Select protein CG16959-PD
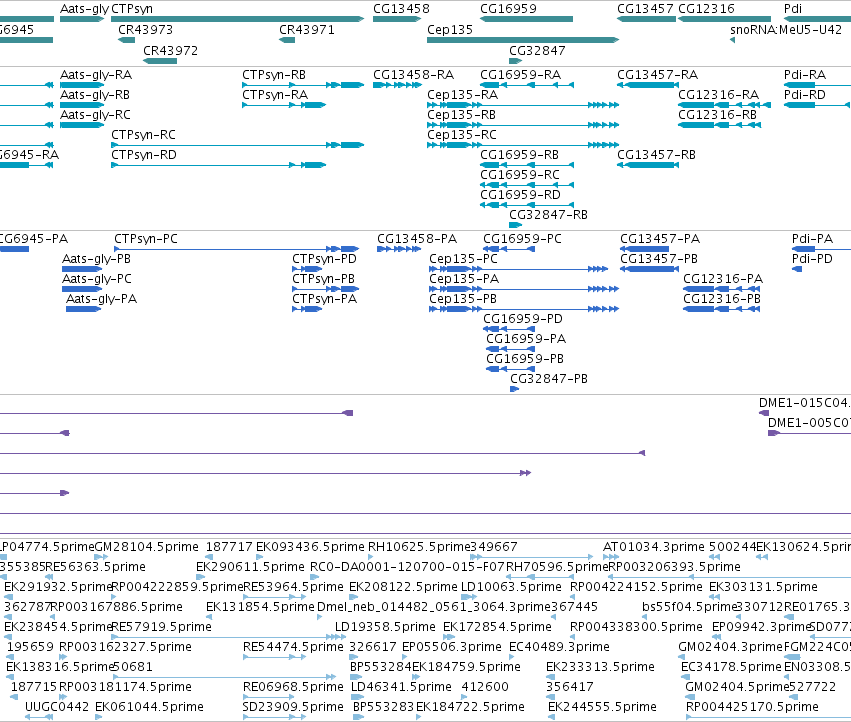Screen dimensions: 851x722 (x=509, y=329)
